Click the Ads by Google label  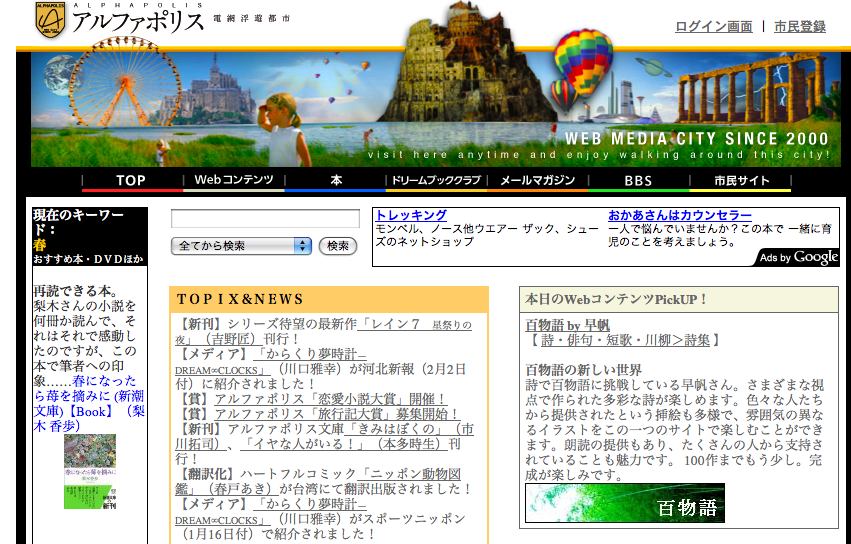798,257
